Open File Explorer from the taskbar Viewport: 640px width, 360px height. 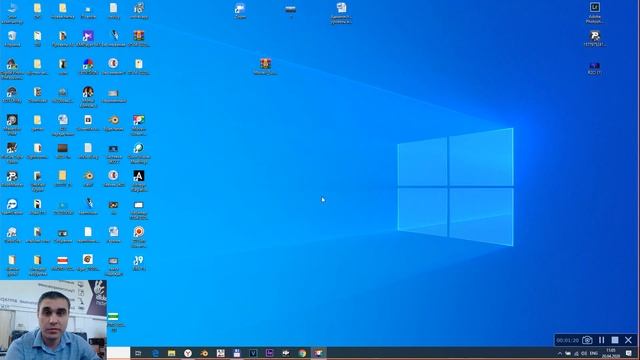point(171,353)
